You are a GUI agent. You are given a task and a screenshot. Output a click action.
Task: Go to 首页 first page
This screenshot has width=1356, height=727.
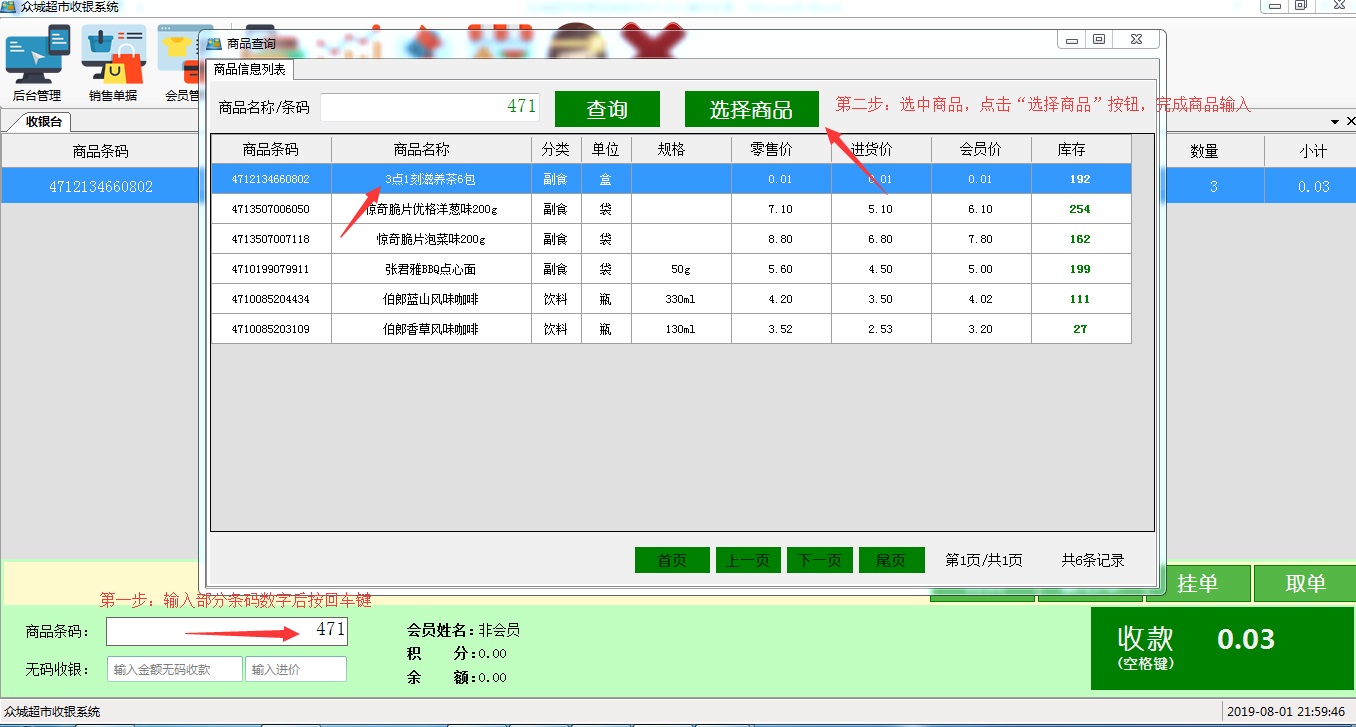pyautogui.click(x=672, y=560)
